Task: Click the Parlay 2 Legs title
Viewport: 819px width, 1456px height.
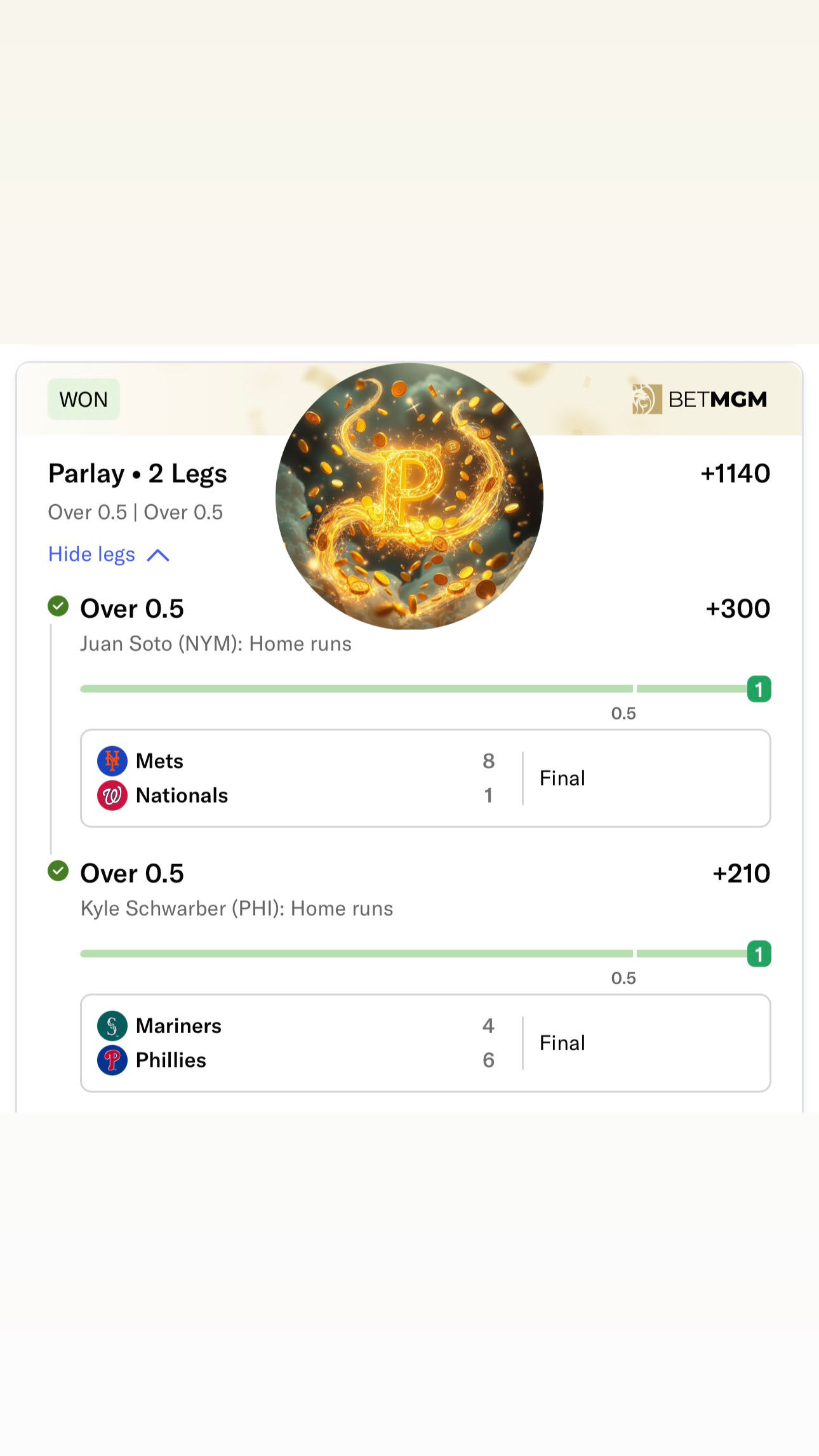Action: (138, 474)
